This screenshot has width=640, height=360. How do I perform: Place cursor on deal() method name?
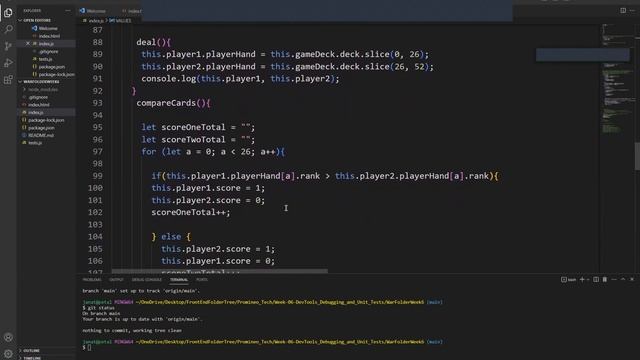click(x=146, y=42)
